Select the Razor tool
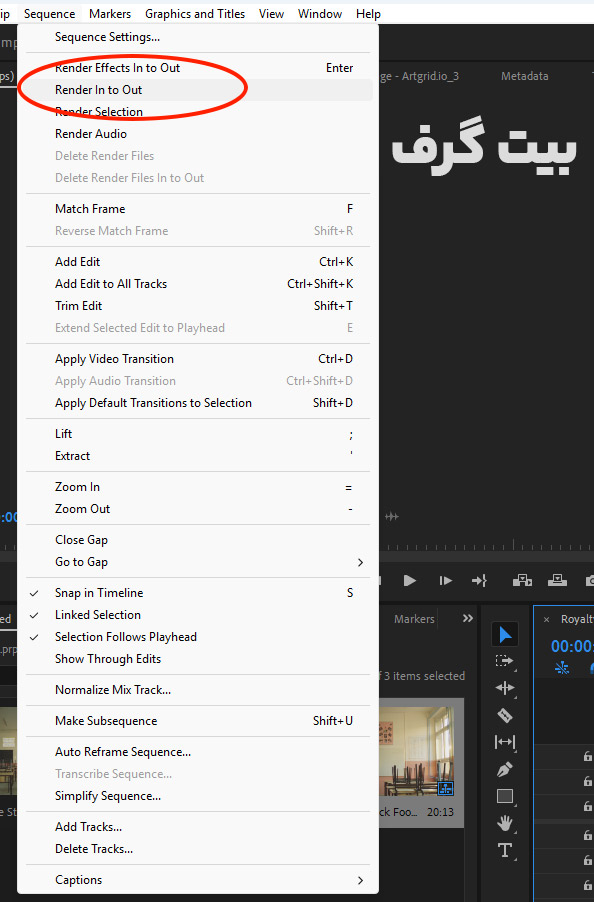Viewport: 594px width, 902px height. [505, 715]
